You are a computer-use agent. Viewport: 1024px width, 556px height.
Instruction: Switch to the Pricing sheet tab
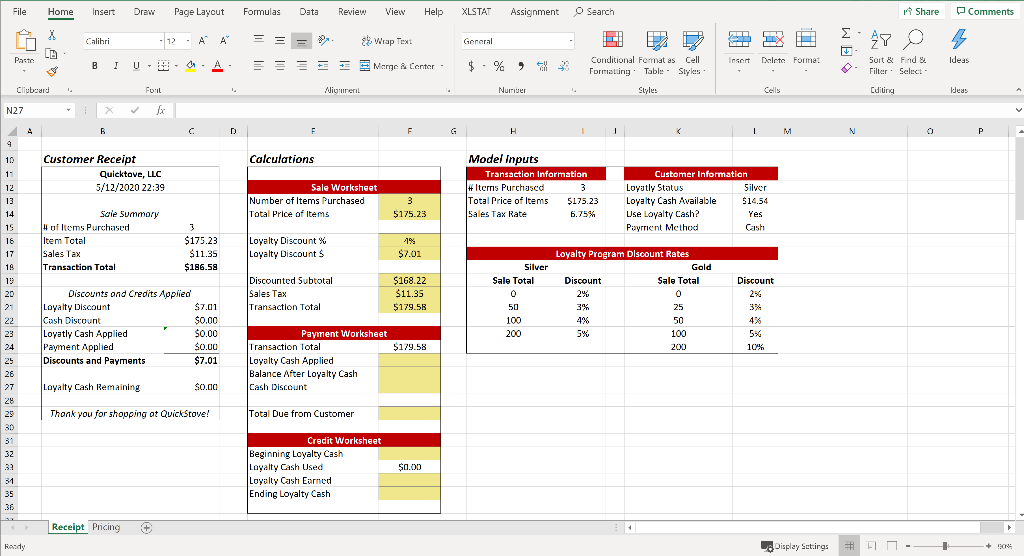tap(106, 527)
